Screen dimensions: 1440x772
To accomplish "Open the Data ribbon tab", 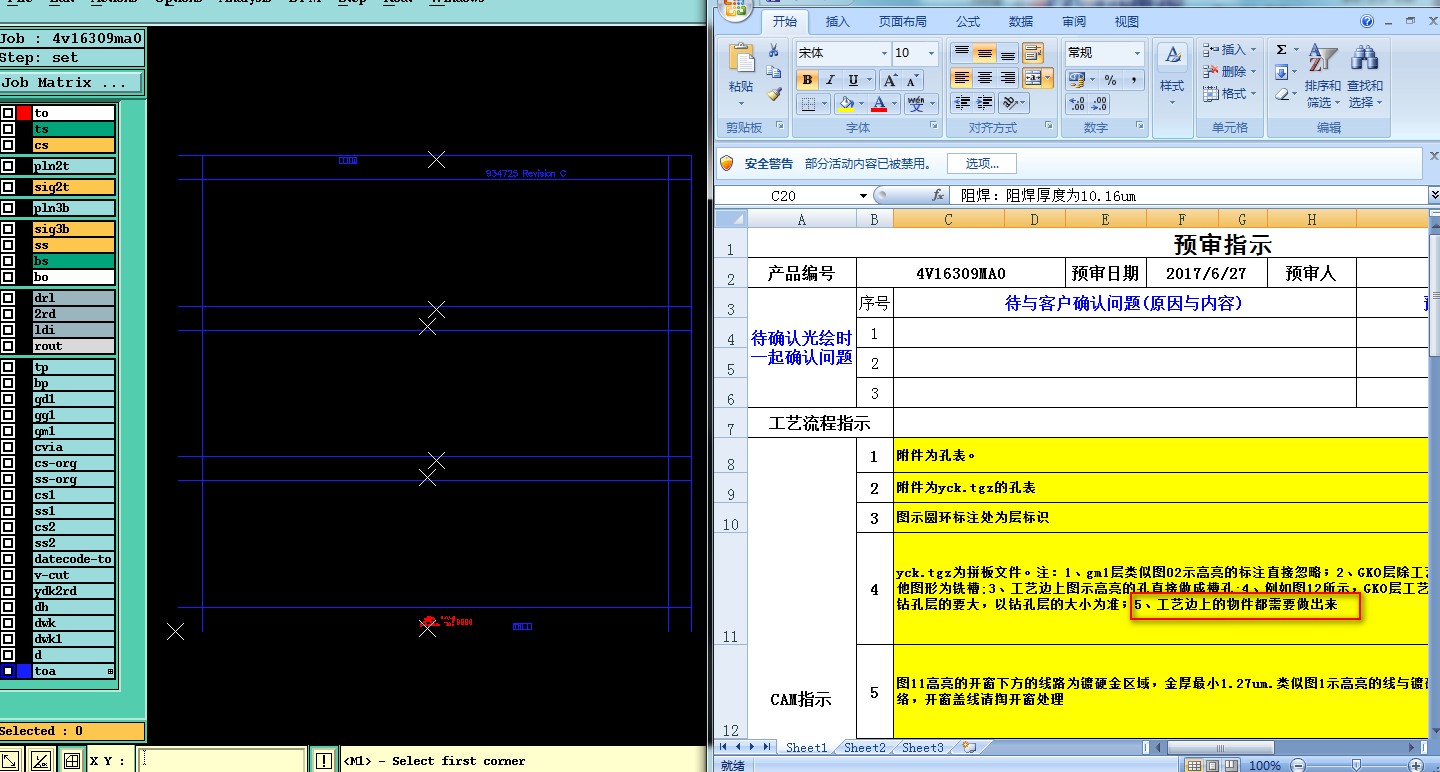I will tap(1020, 22).
